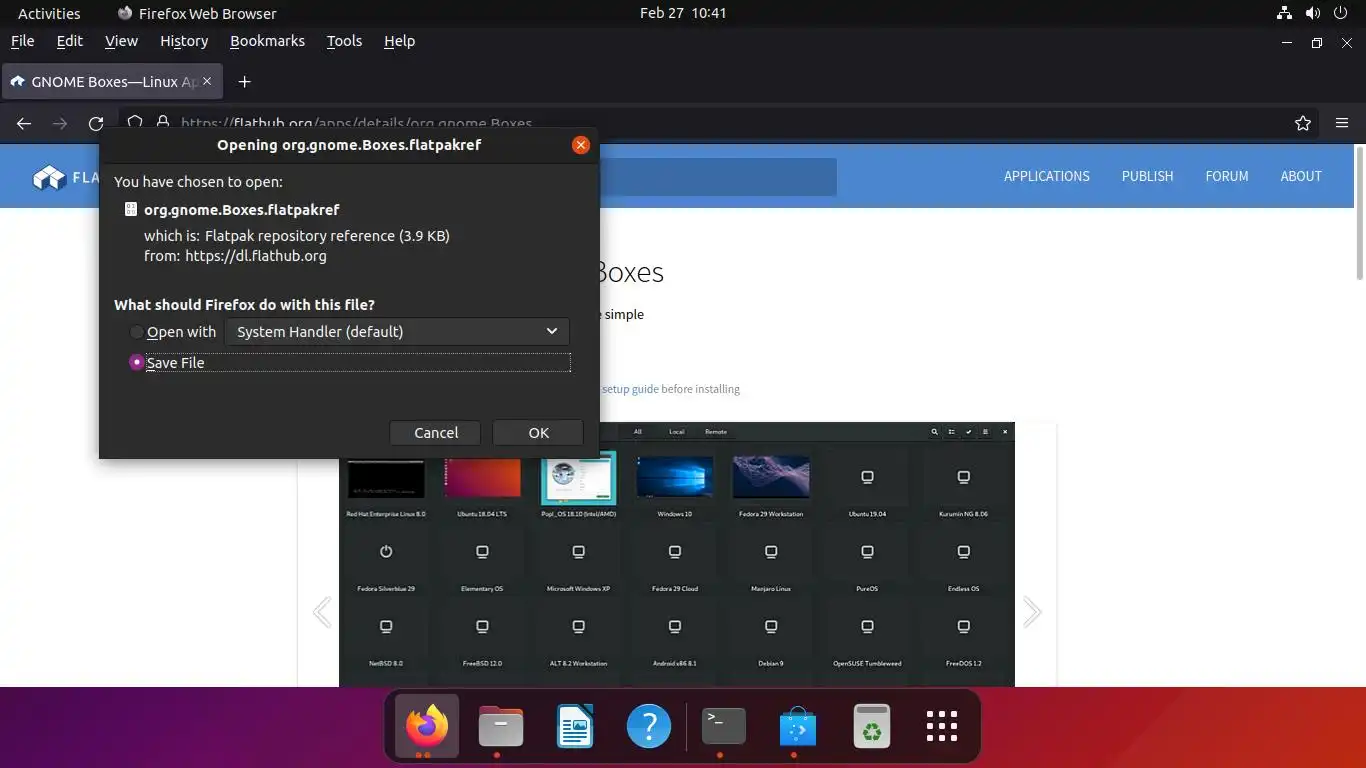
Task: Open the History menu
Action: pyautogui.click(x=184, y=41)
